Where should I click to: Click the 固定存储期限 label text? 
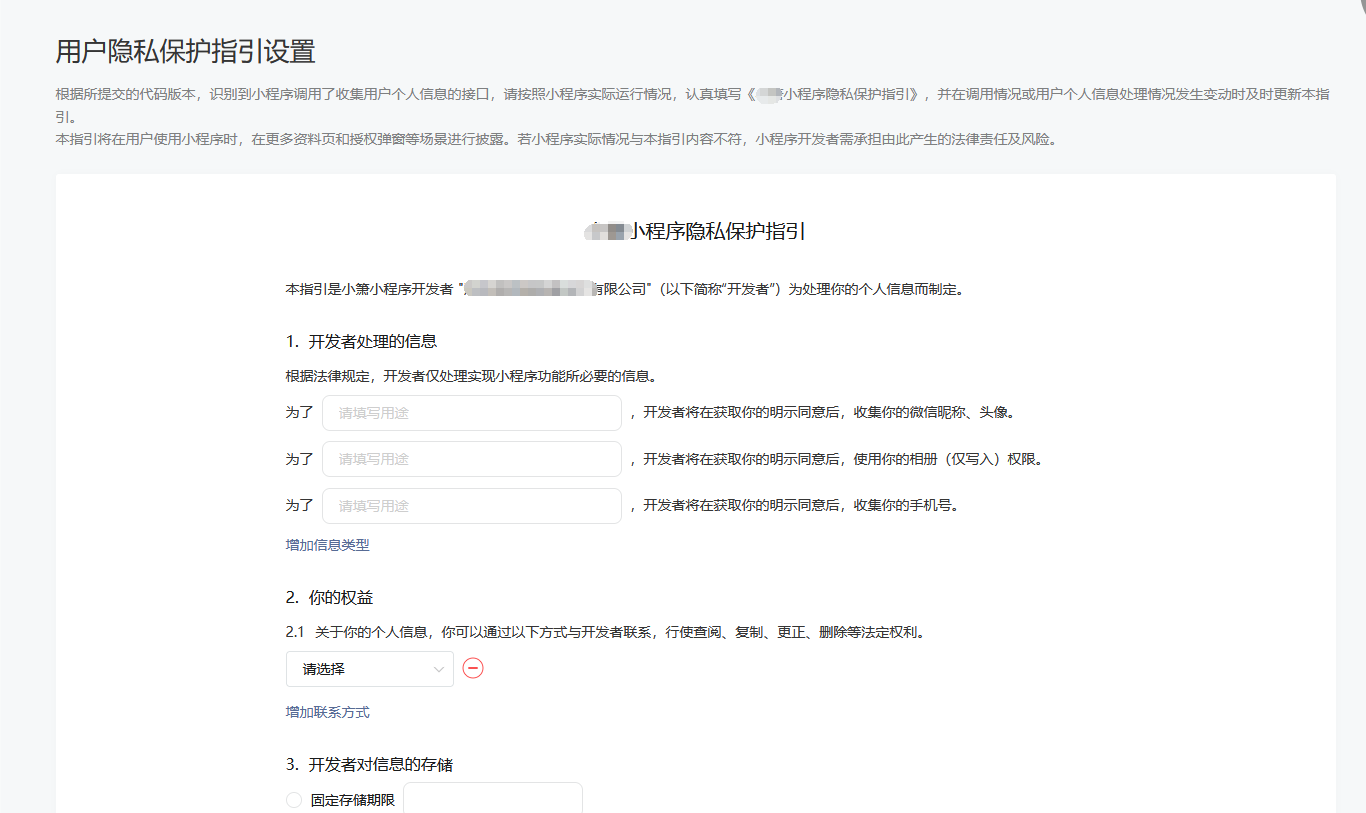click(353, 800)
